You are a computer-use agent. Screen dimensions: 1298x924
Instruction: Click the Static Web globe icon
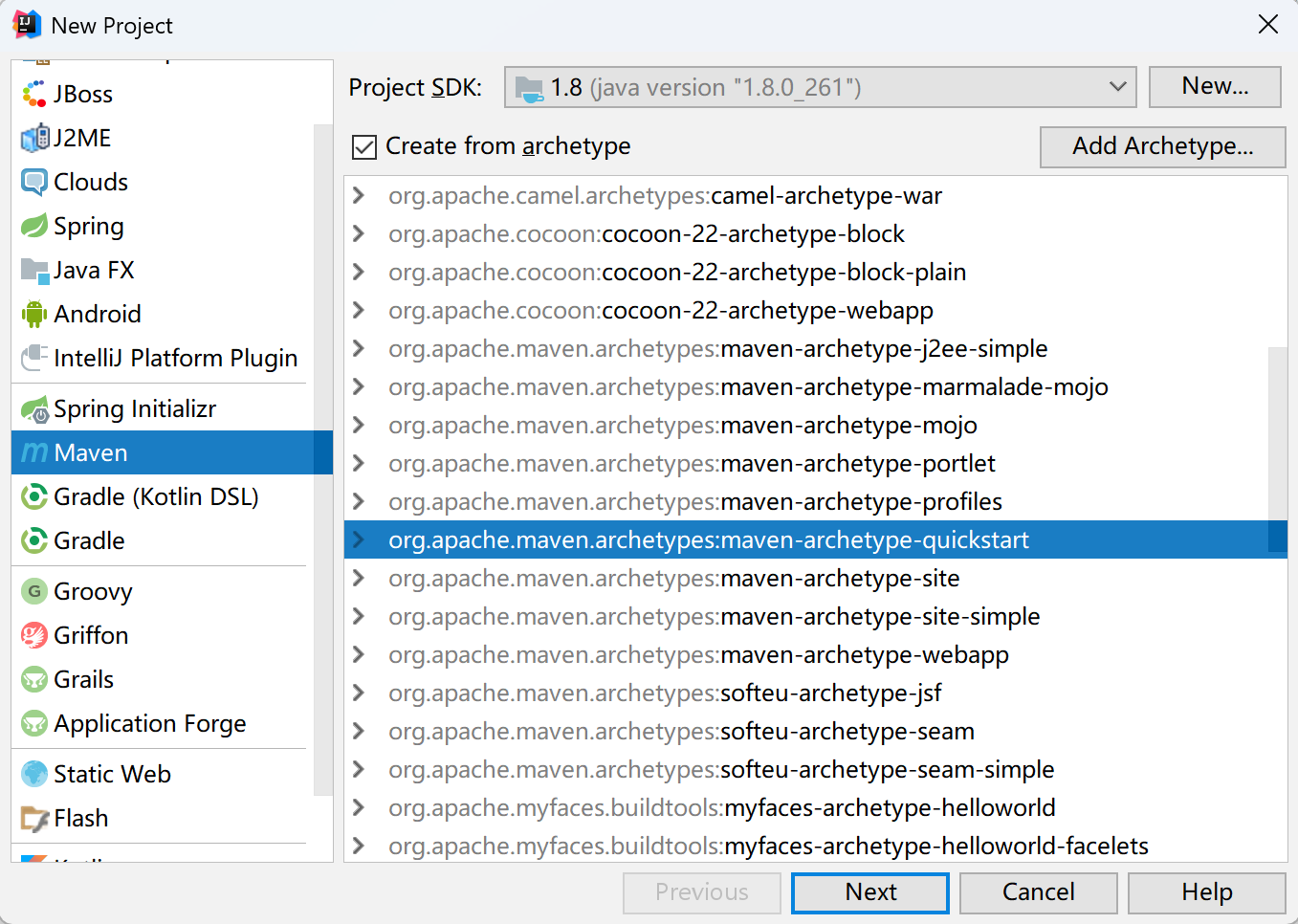coord(34,774)
